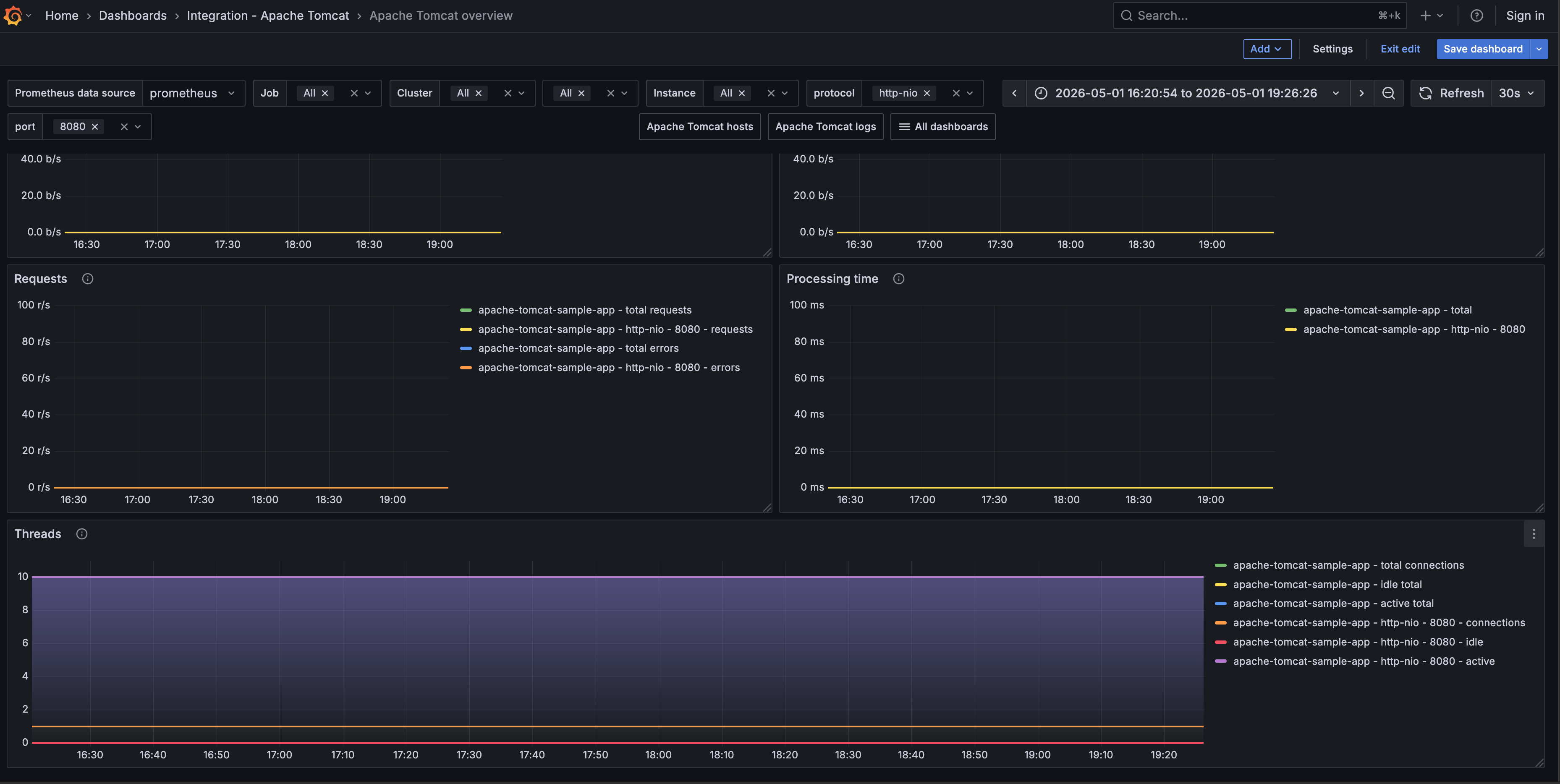The height and width of the screenshot is (784, 1560).
Task: Click the zoom out time range icon
Action: pos(1388,93)
